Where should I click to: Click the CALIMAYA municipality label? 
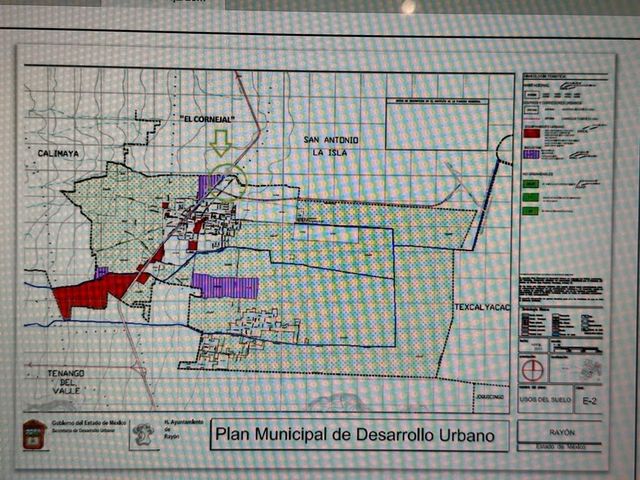[58, 153]
